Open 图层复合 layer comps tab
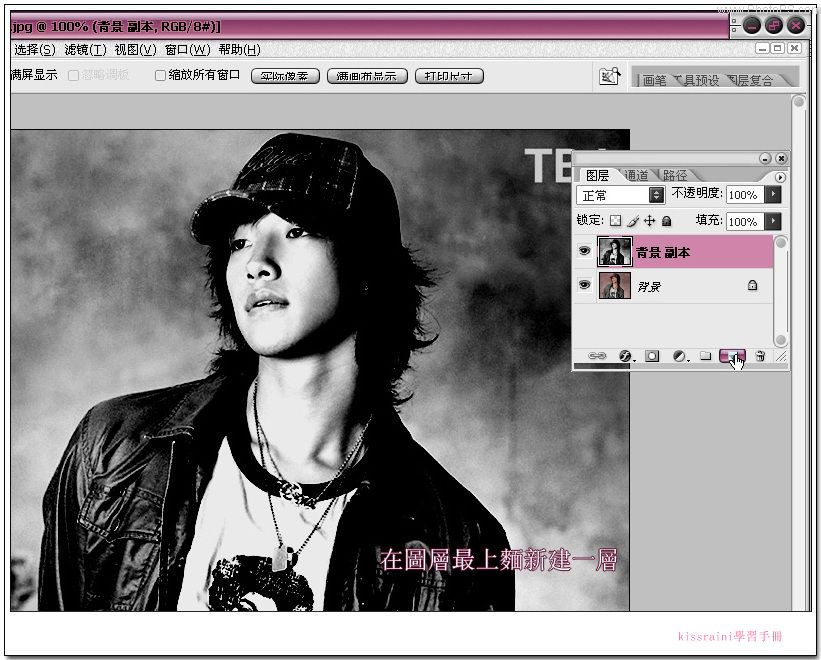The width and height of the screenshot is (821, 660). click(x=750, y=80)
